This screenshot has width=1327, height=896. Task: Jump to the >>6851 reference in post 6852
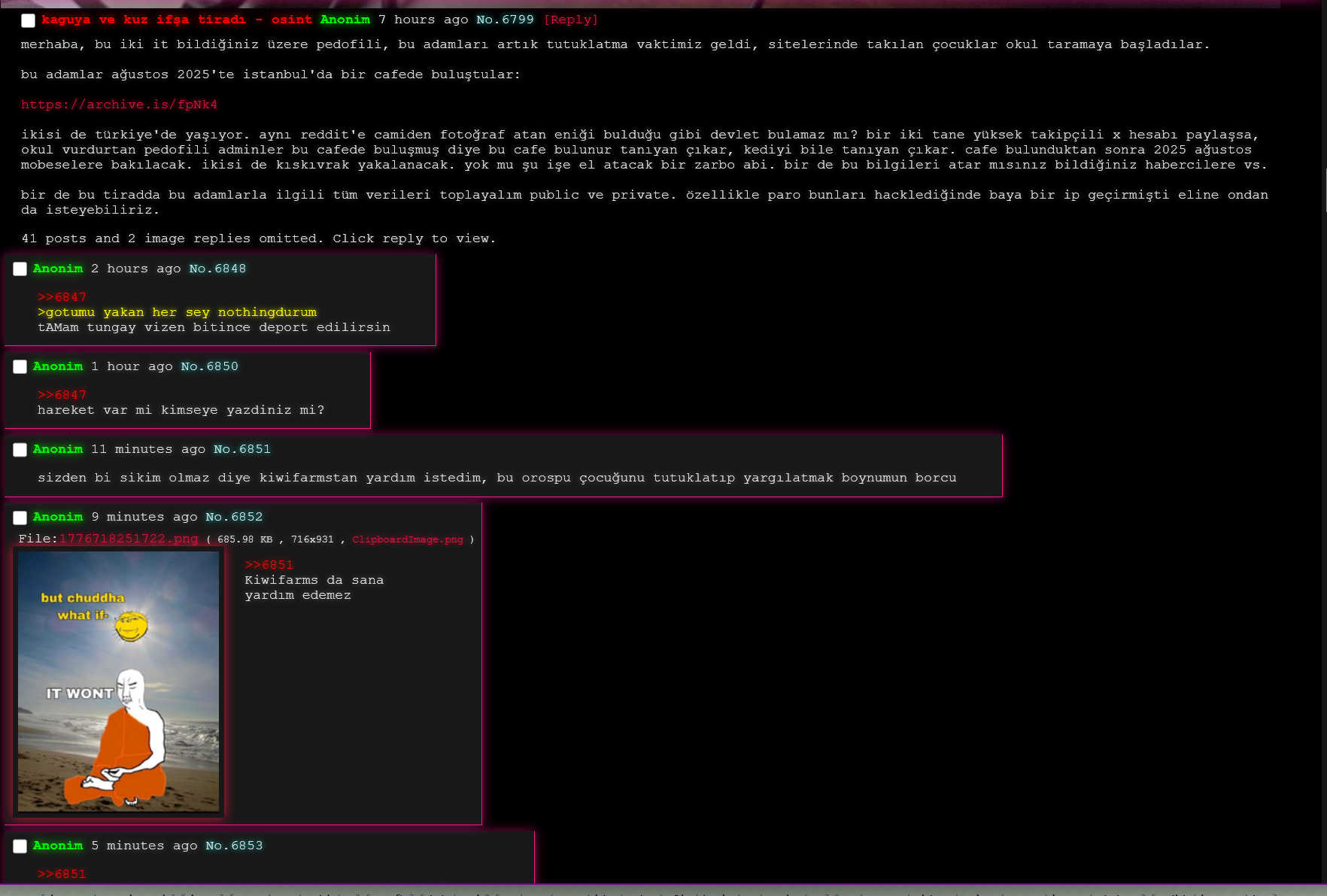[x=269, y=565]
